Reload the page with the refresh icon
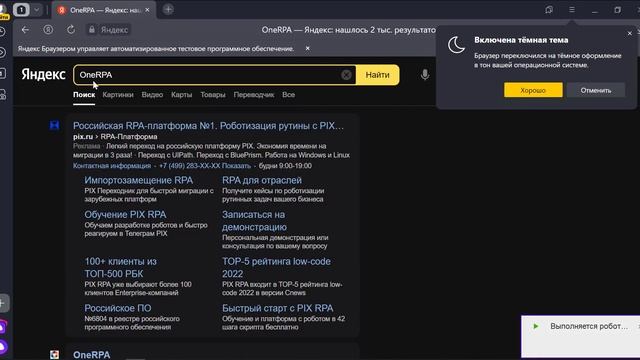The height and width of the screenshot is (360, 640). tap(71, 30)
